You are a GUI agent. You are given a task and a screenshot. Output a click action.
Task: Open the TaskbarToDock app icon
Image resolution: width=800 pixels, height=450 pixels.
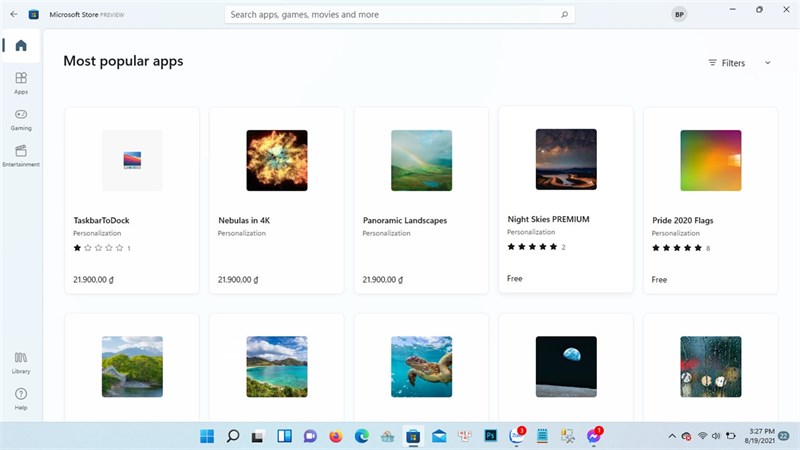132,160
